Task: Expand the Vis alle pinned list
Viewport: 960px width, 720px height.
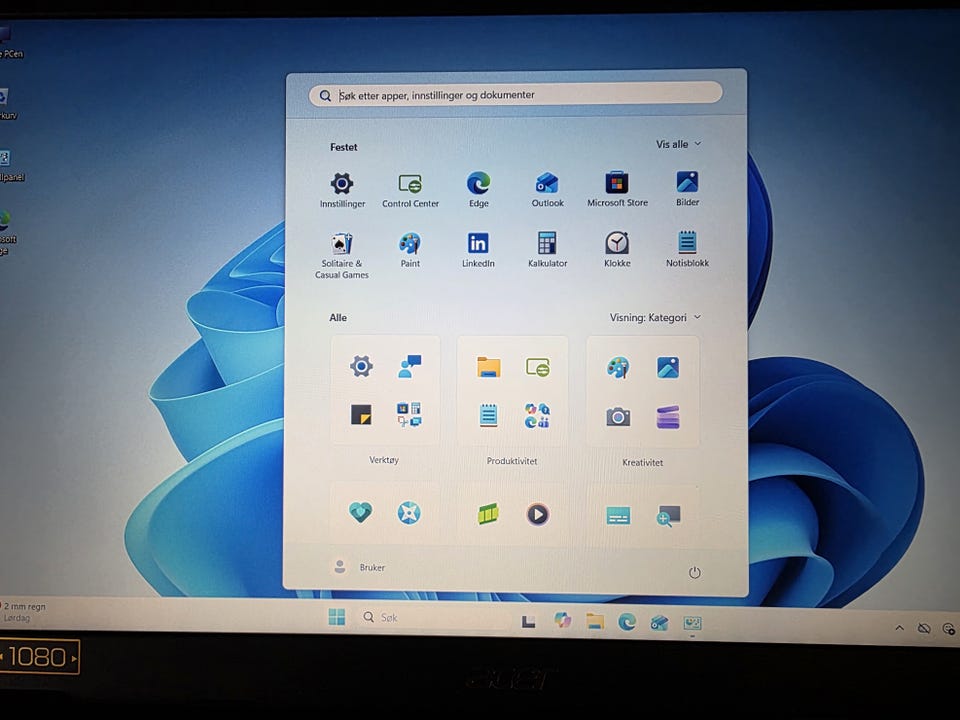Action: coord(678,144)
